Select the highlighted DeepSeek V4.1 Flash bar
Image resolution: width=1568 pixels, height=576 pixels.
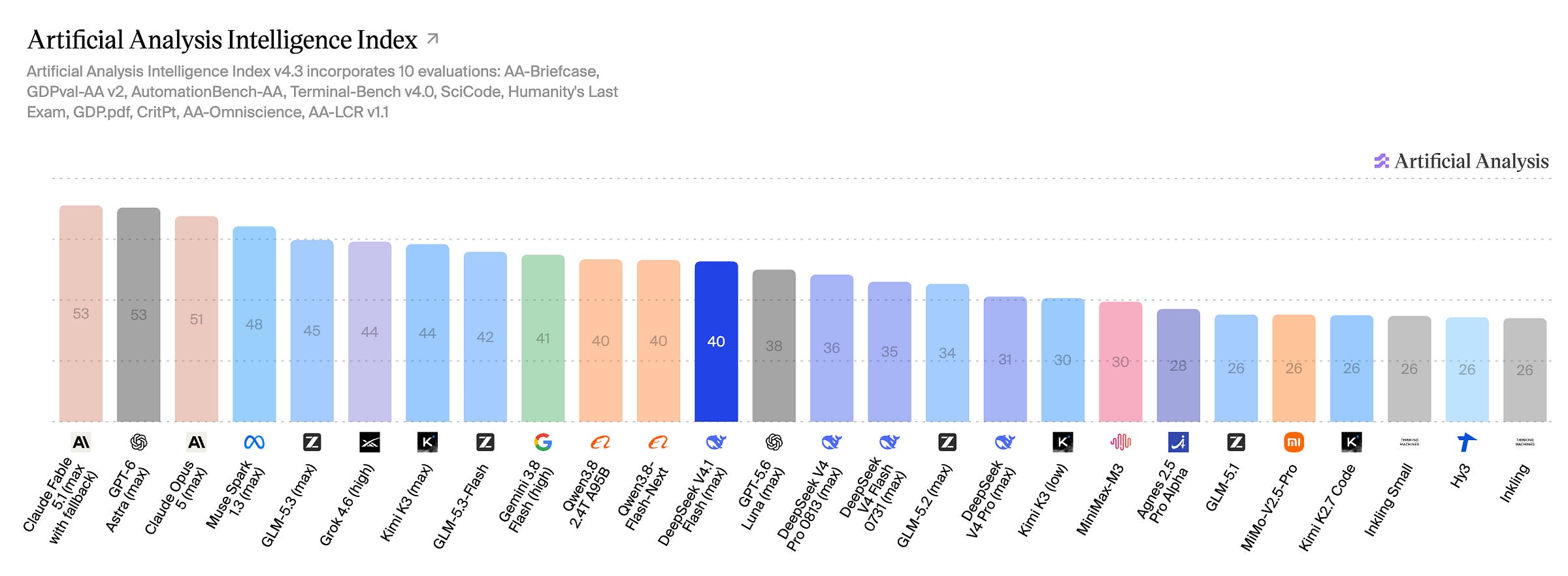(716, 341)
